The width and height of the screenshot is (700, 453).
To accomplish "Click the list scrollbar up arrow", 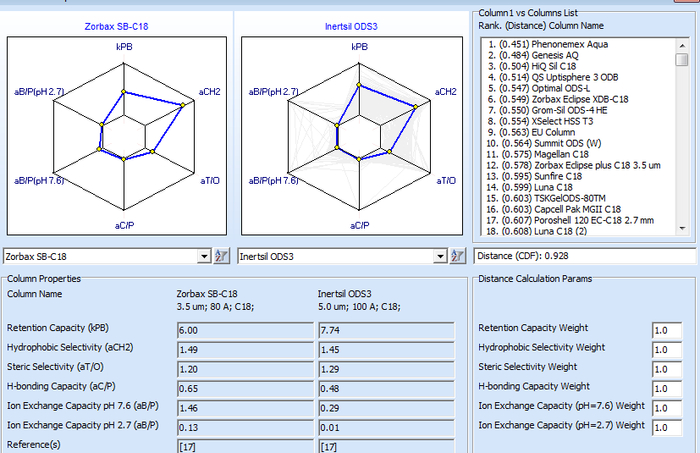I will 682,46.
